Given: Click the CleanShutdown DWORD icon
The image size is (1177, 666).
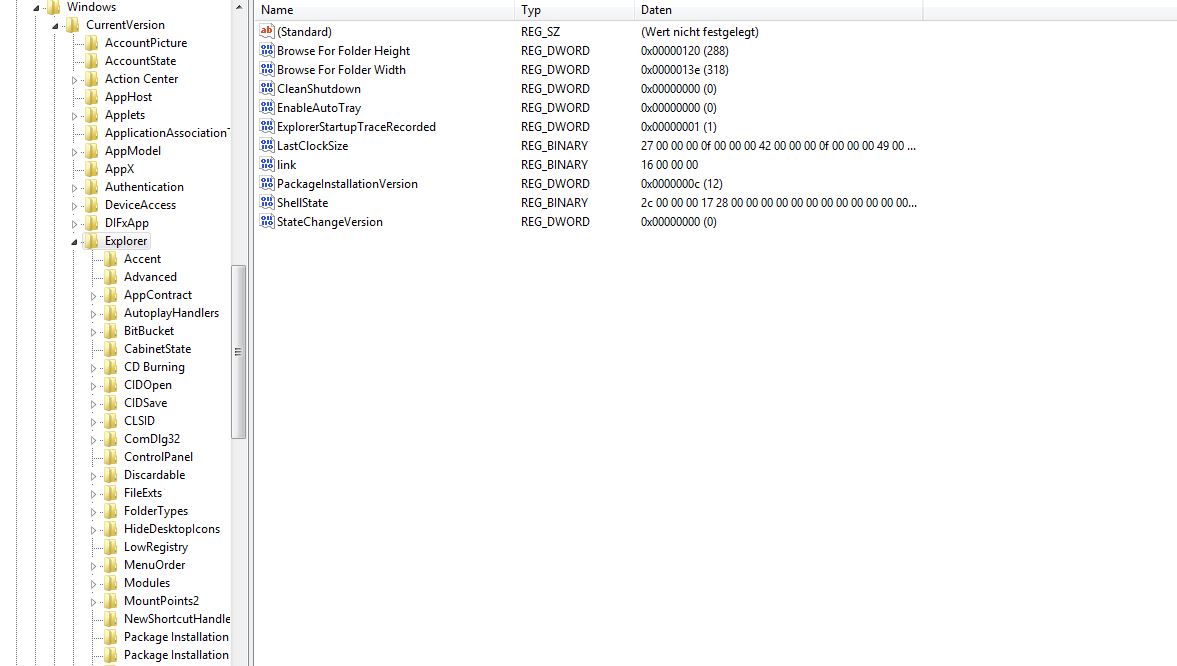Looking at the screenshot, I should (266, 88).
